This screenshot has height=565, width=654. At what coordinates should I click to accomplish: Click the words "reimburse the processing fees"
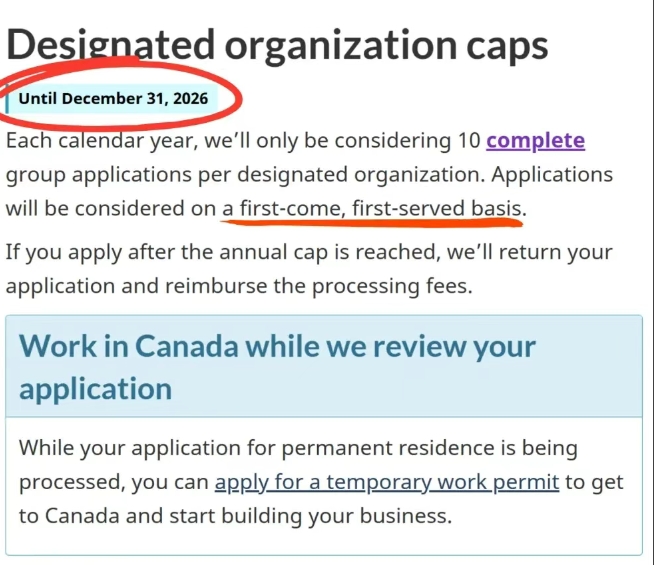319,286
